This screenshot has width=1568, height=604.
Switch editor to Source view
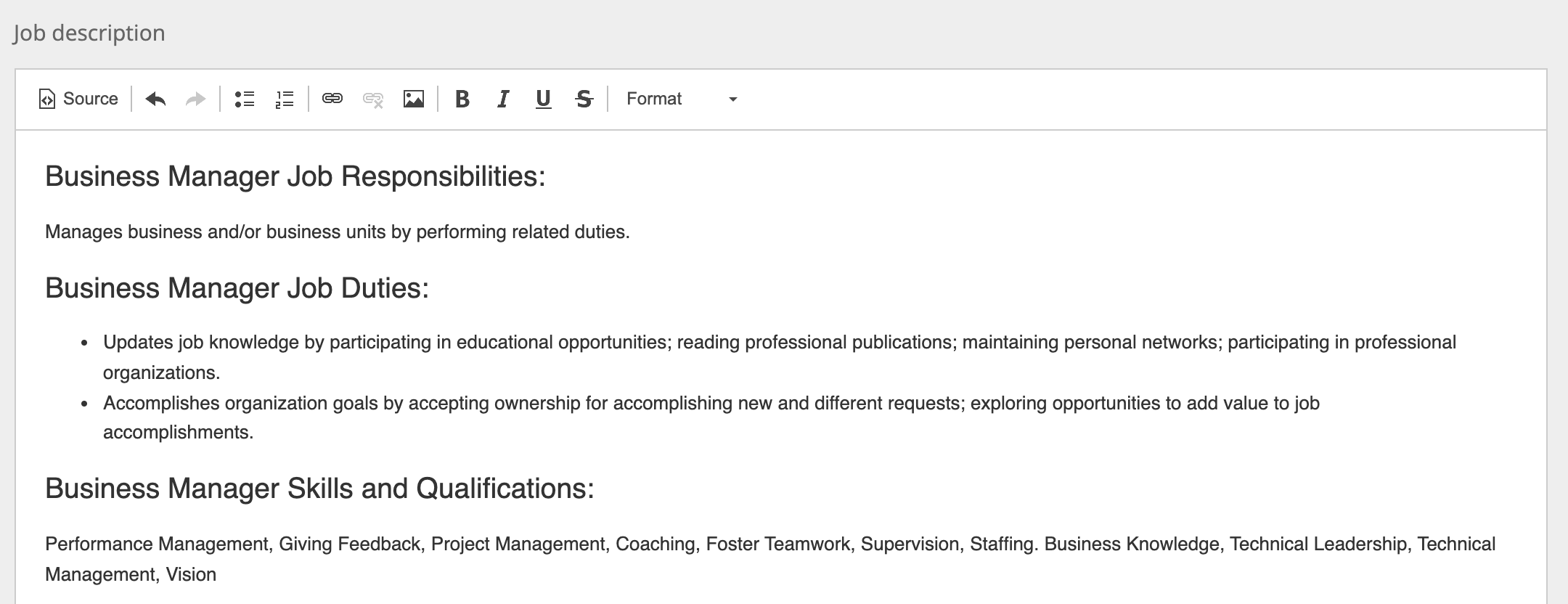(78, 99)
